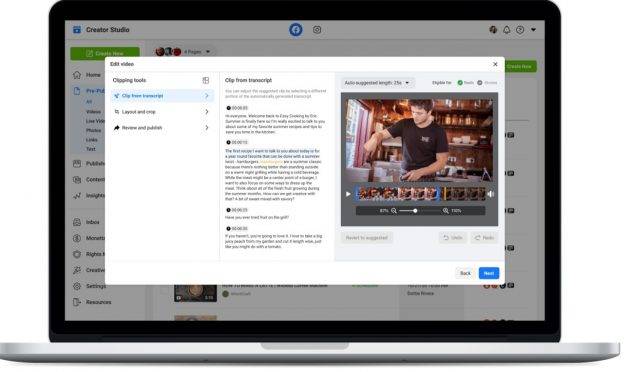Expand the Clip from transcript chevron
The width and height of the screenshot is (640, 372).
point(207,96)
